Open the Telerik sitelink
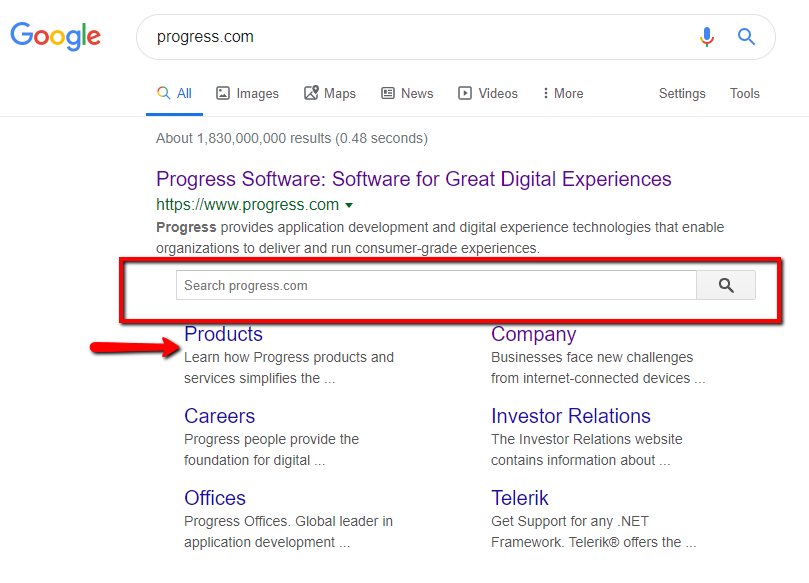The image size is (809, 583). (x=520, y=498)
